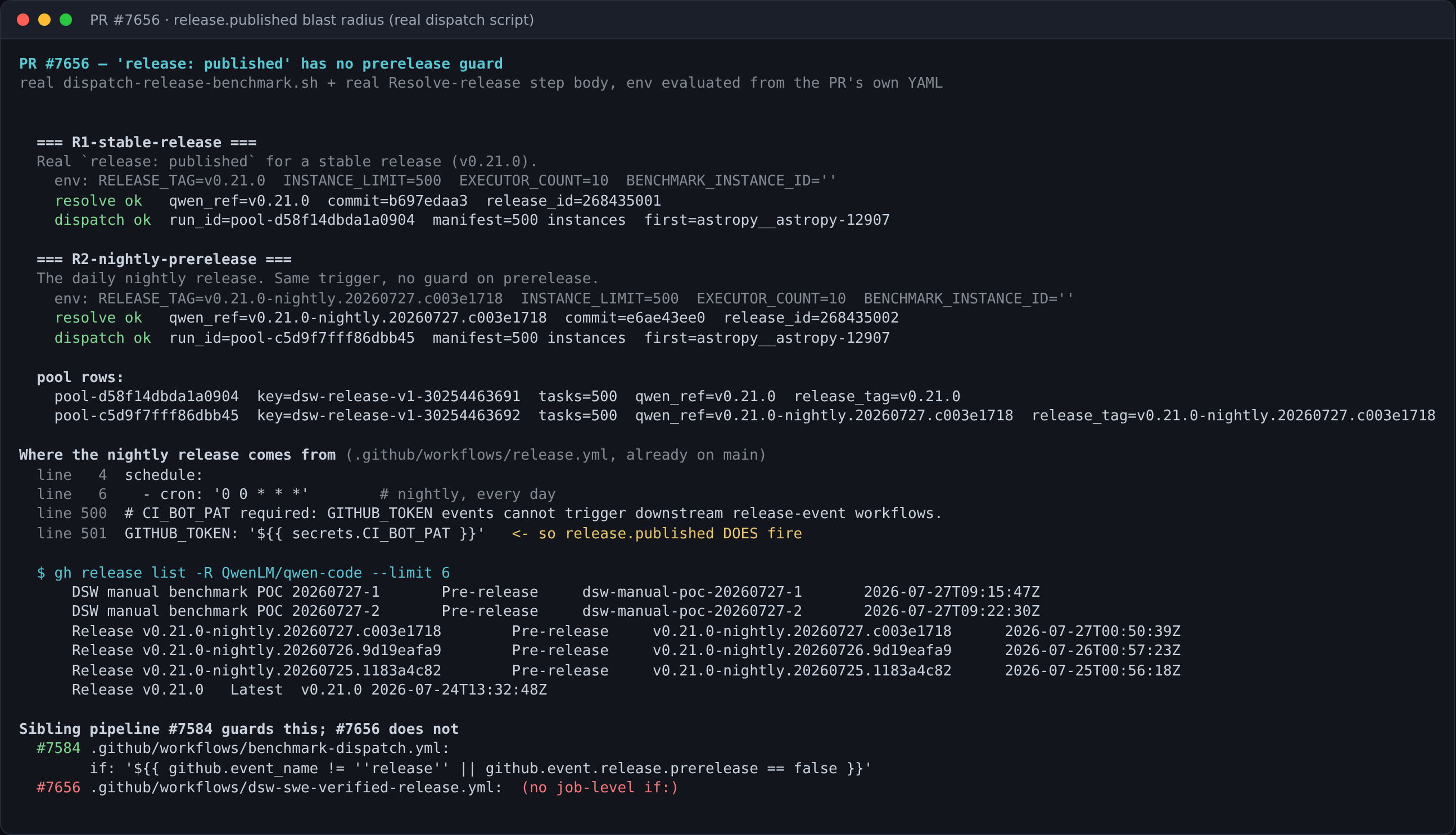
Task: Click 'key=dsw-release-v1-30254463691' in pool rows
Action: (388, 397)
